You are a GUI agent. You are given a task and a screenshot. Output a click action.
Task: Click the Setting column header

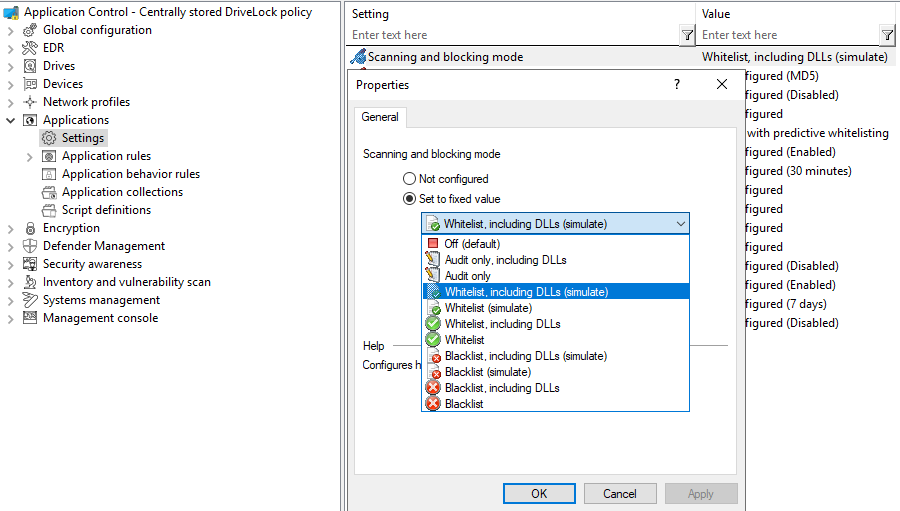(x=520, y=14)
